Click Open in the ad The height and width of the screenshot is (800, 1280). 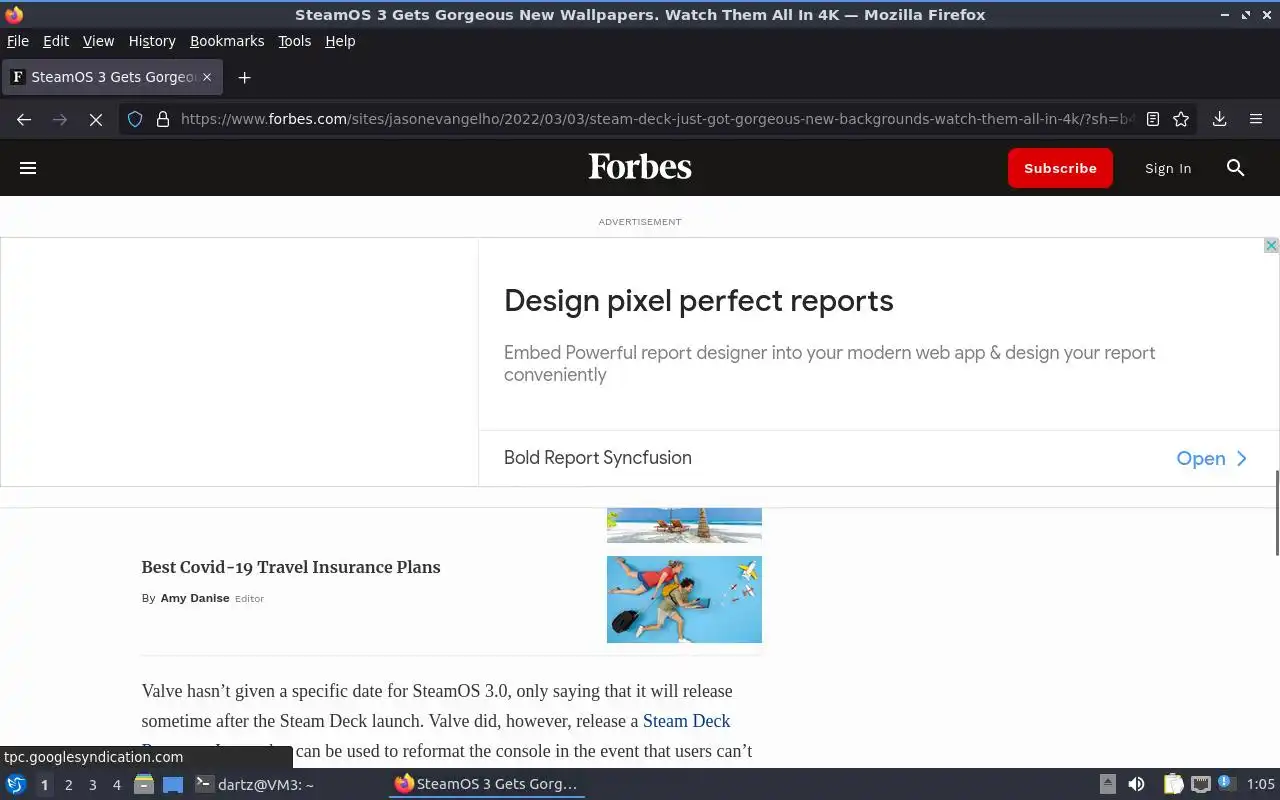(1212, 458)
